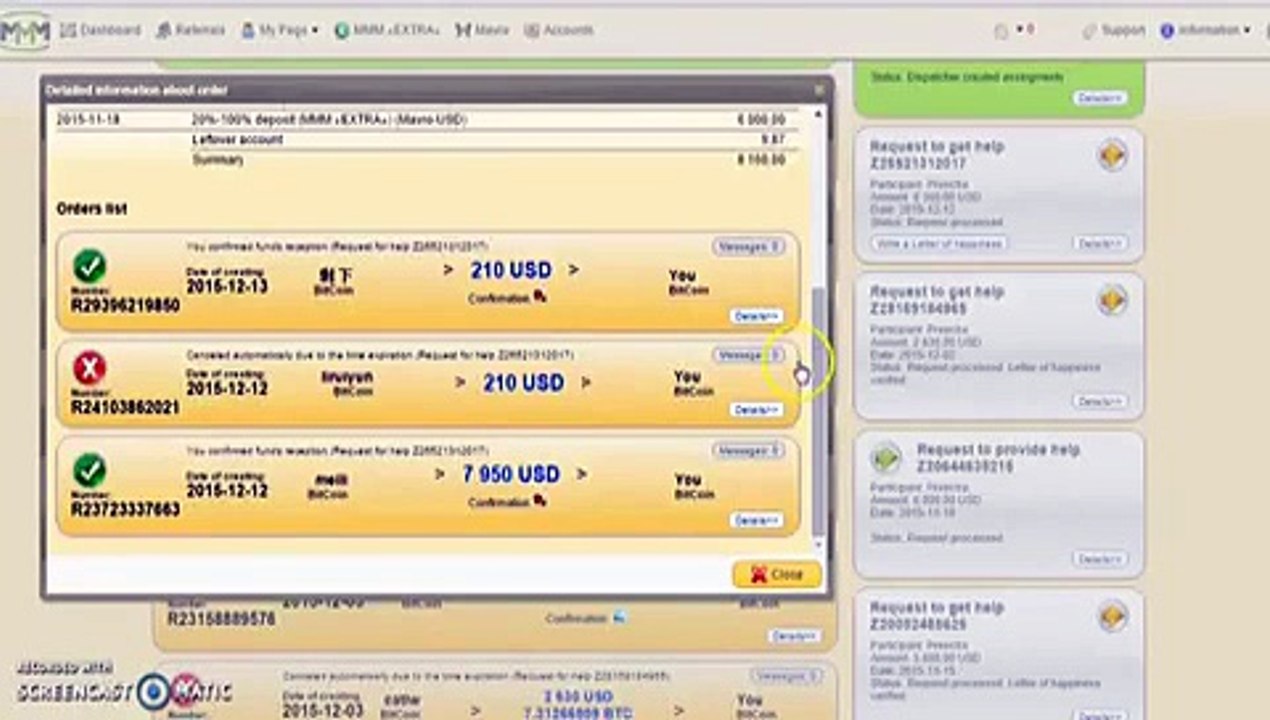This screenshot has width=1270, height=720.
Task: Expand the My Page dropdown menu
Action: click(279, 31)
